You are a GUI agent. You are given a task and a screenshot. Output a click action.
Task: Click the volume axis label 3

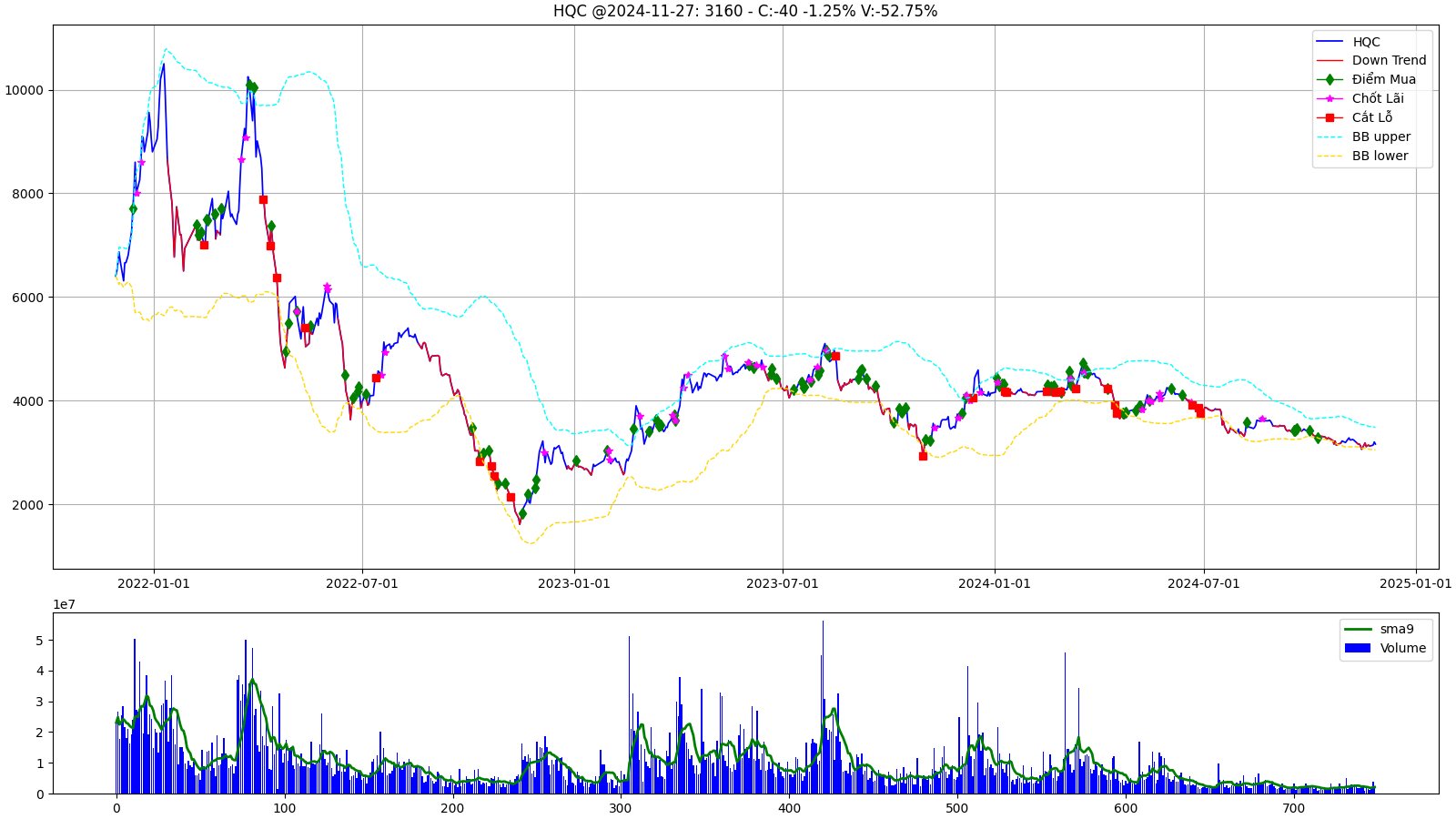tap(39, 702)
